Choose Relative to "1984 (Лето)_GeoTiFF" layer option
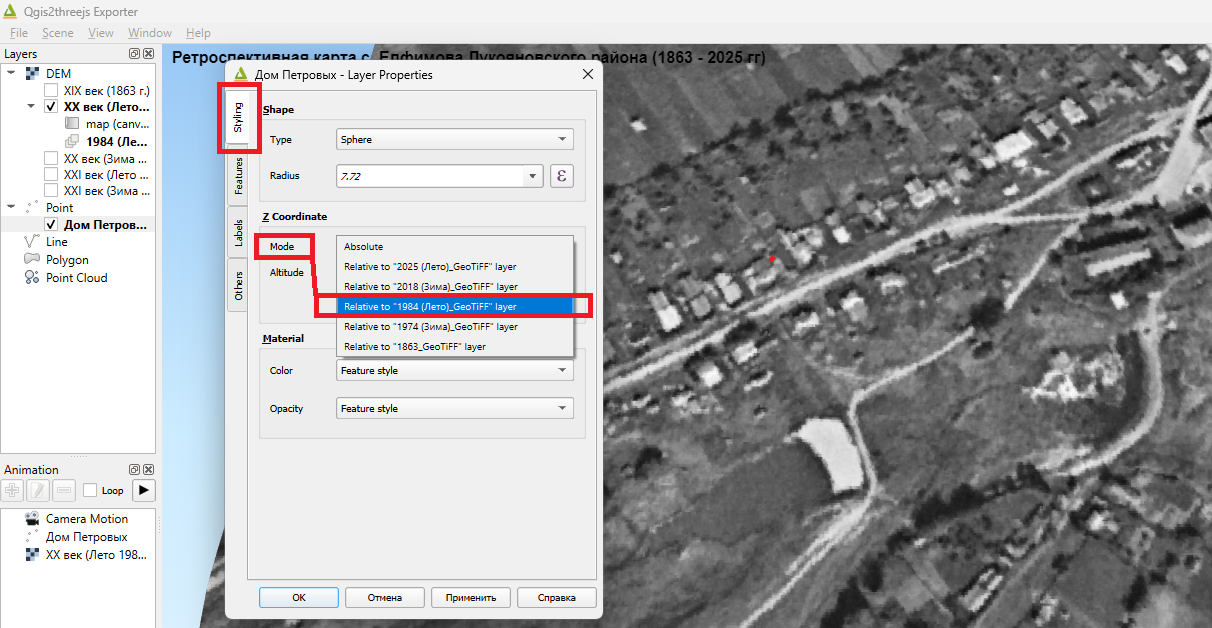This screenshot has width=1212, height=628. click(x=455, y=306)
